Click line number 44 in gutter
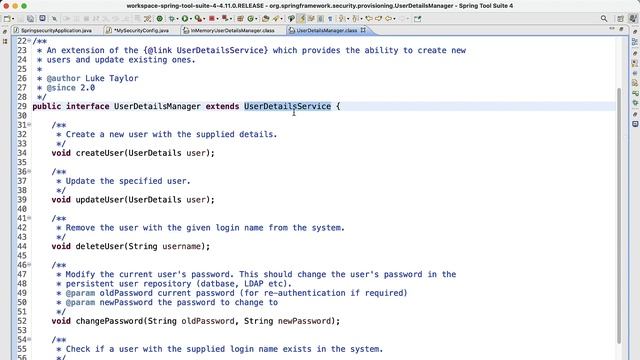This screenshot has width=640, height=360. 22,247
